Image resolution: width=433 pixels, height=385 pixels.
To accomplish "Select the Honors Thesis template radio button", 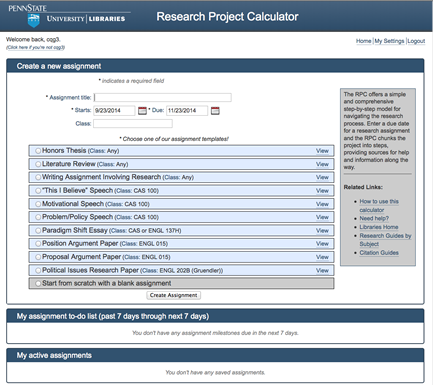I will pos(38,151).
